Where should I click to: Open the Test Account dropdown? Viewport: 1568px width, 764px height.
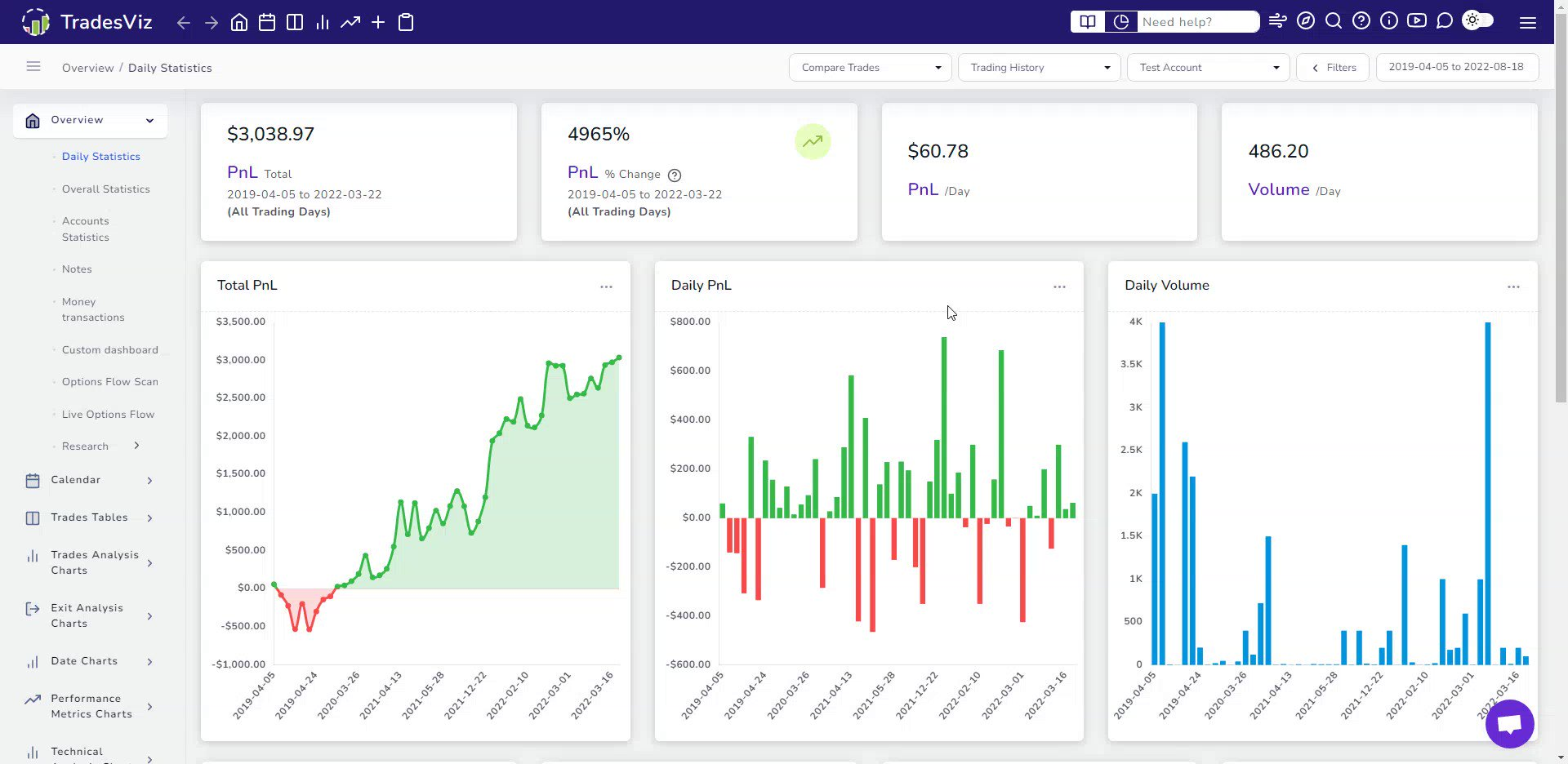1209,68
